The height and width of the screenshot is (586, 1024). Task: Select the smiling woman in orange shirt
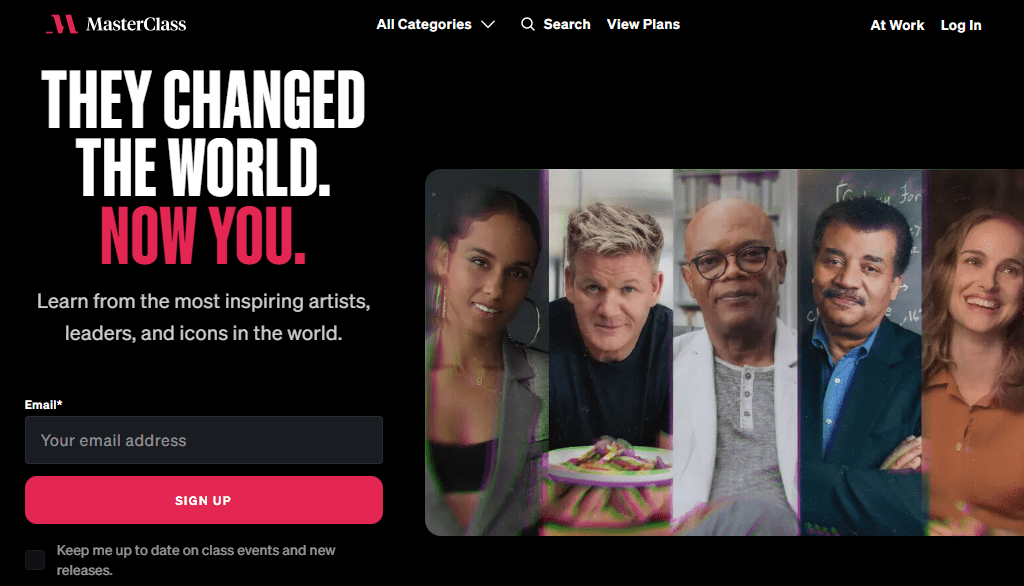(973, 352)
